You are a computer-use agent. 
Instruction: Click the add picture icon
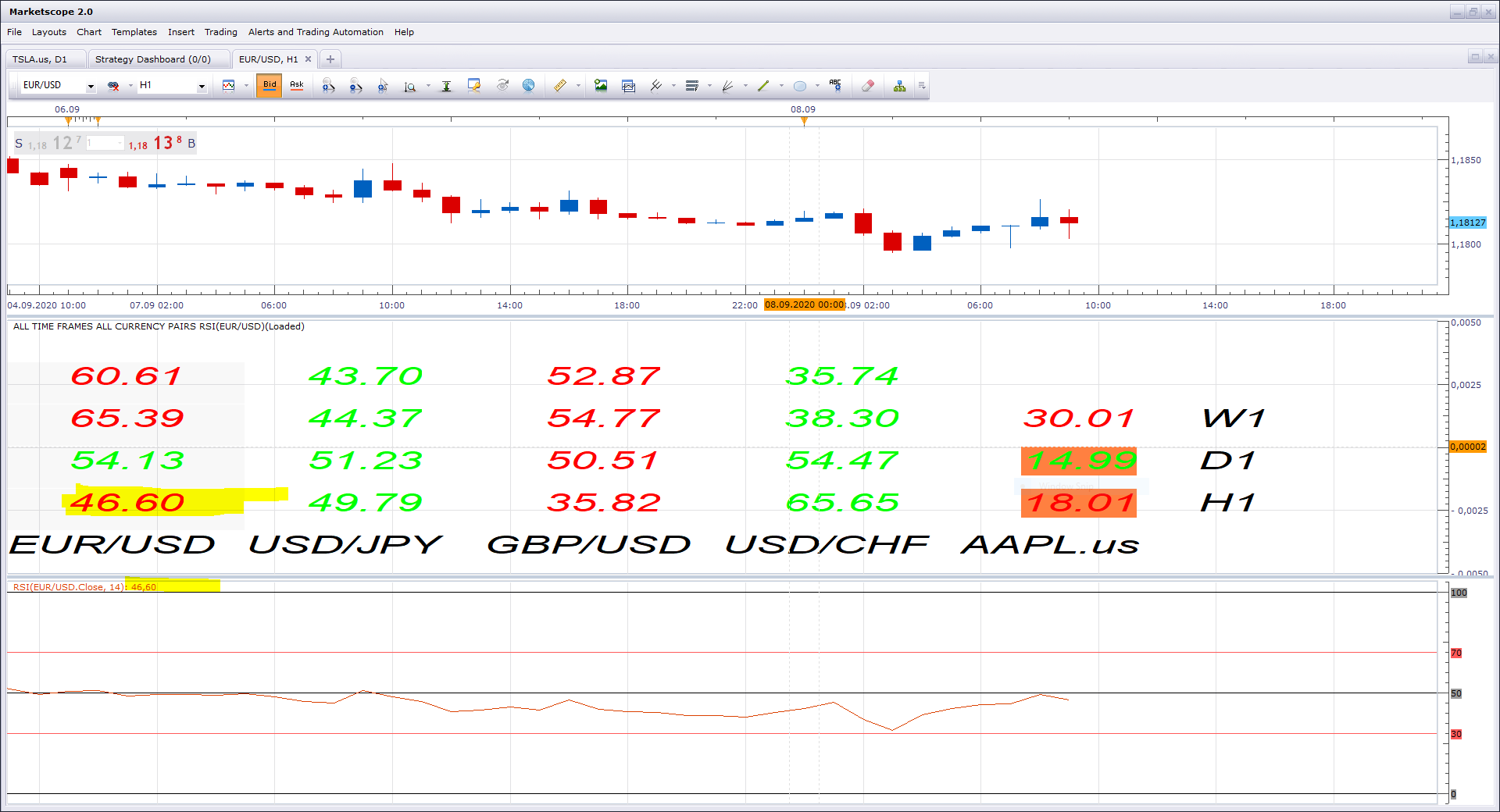tap(601, 86)
